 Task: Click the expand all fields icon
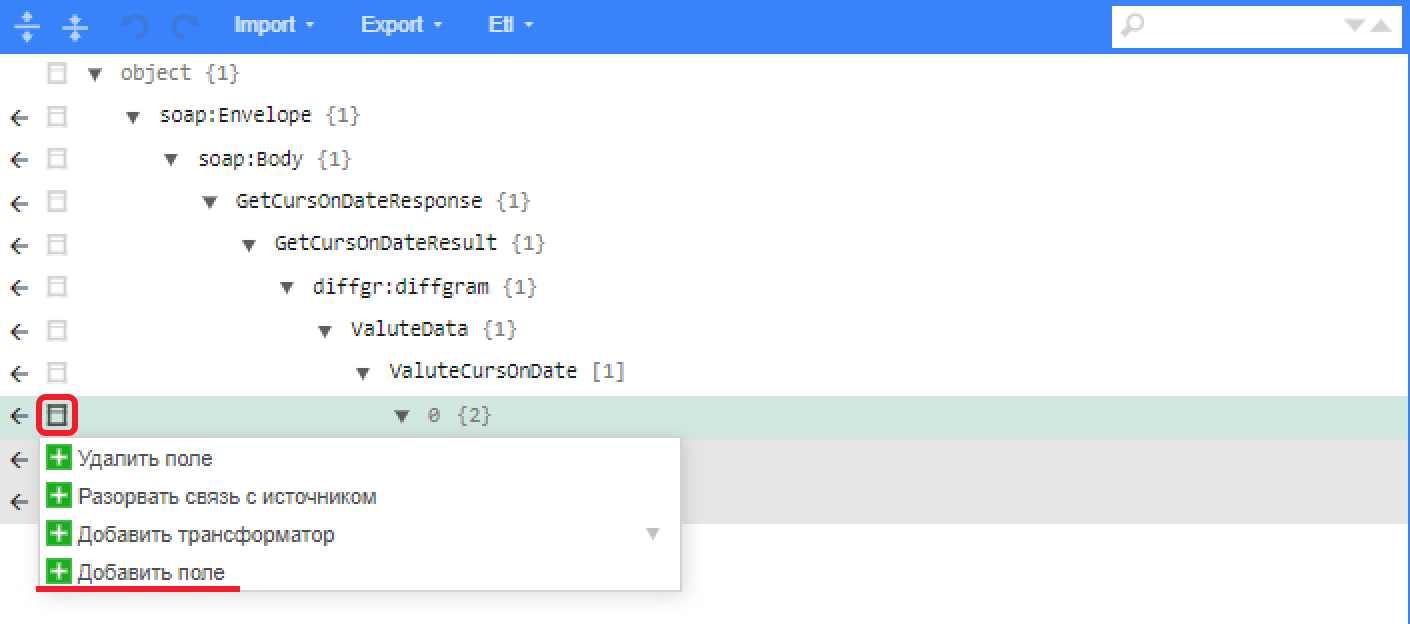pyautogui.click(x=28, y=26)
